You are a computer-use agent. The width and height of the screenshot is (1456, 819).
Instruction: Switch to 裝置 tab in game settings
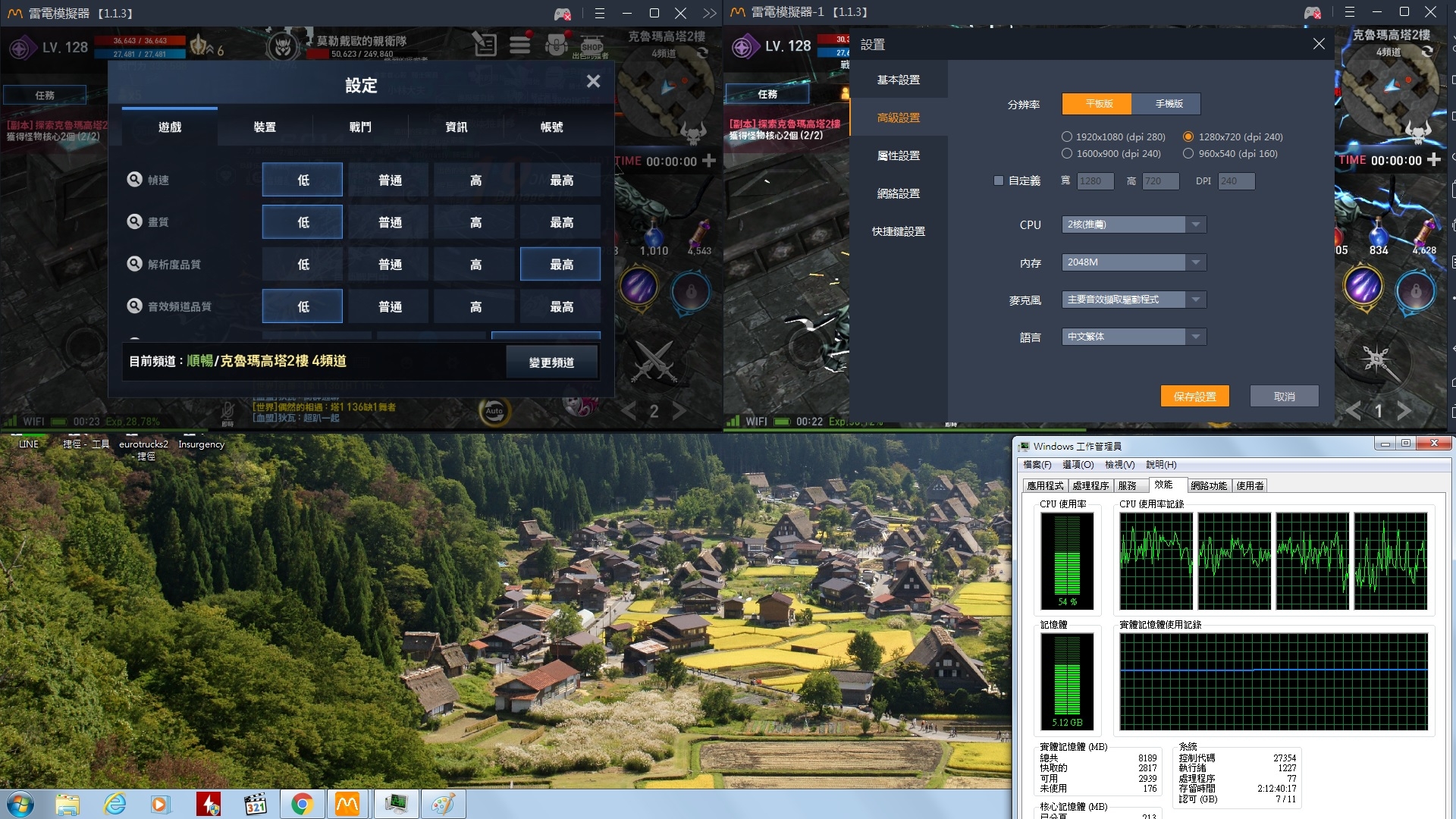coord(265,127)
